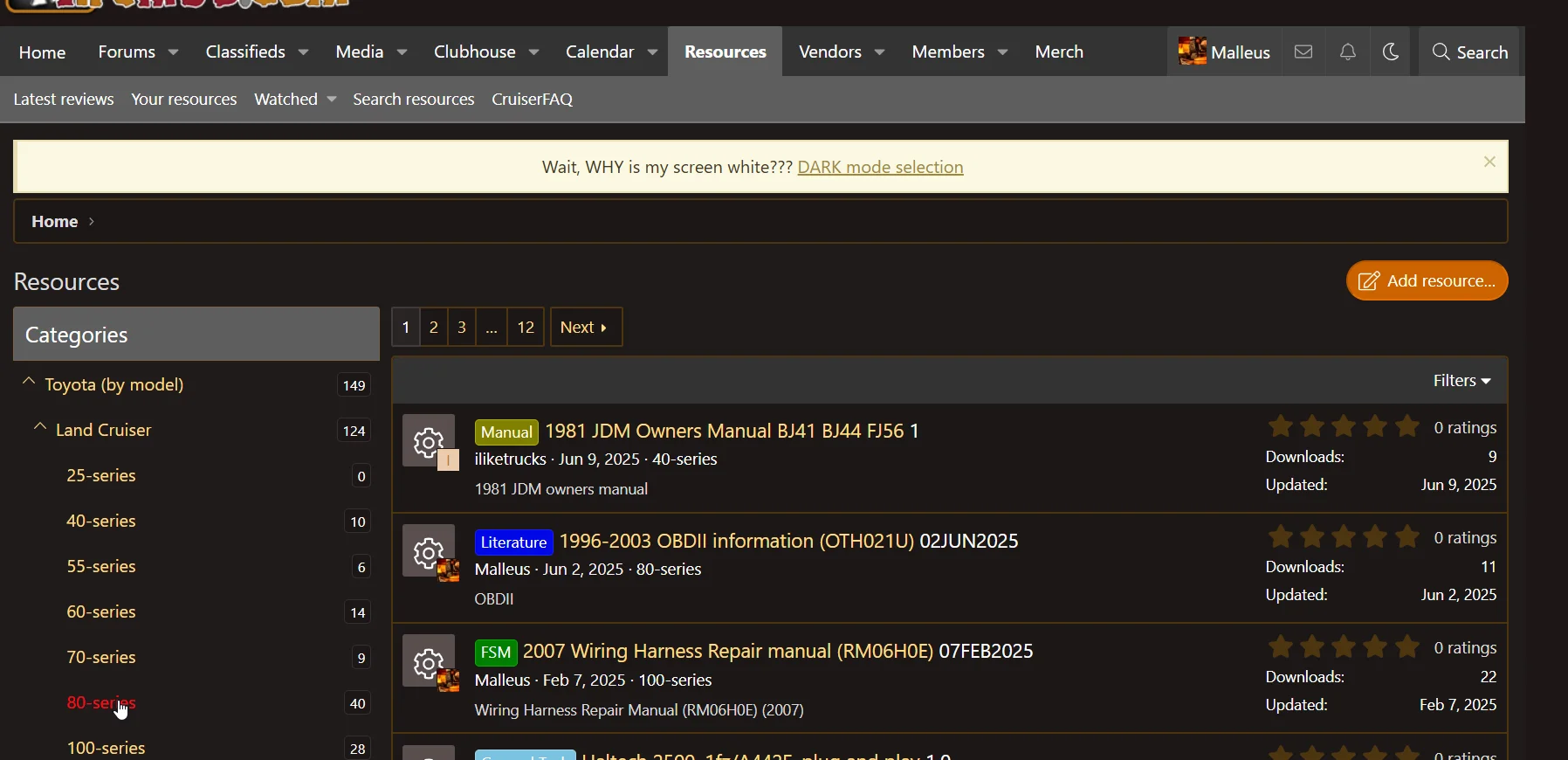Expand the Clubhouse dropdown arrow
The image size is (1568, 760).
click(x=534, y=53)
